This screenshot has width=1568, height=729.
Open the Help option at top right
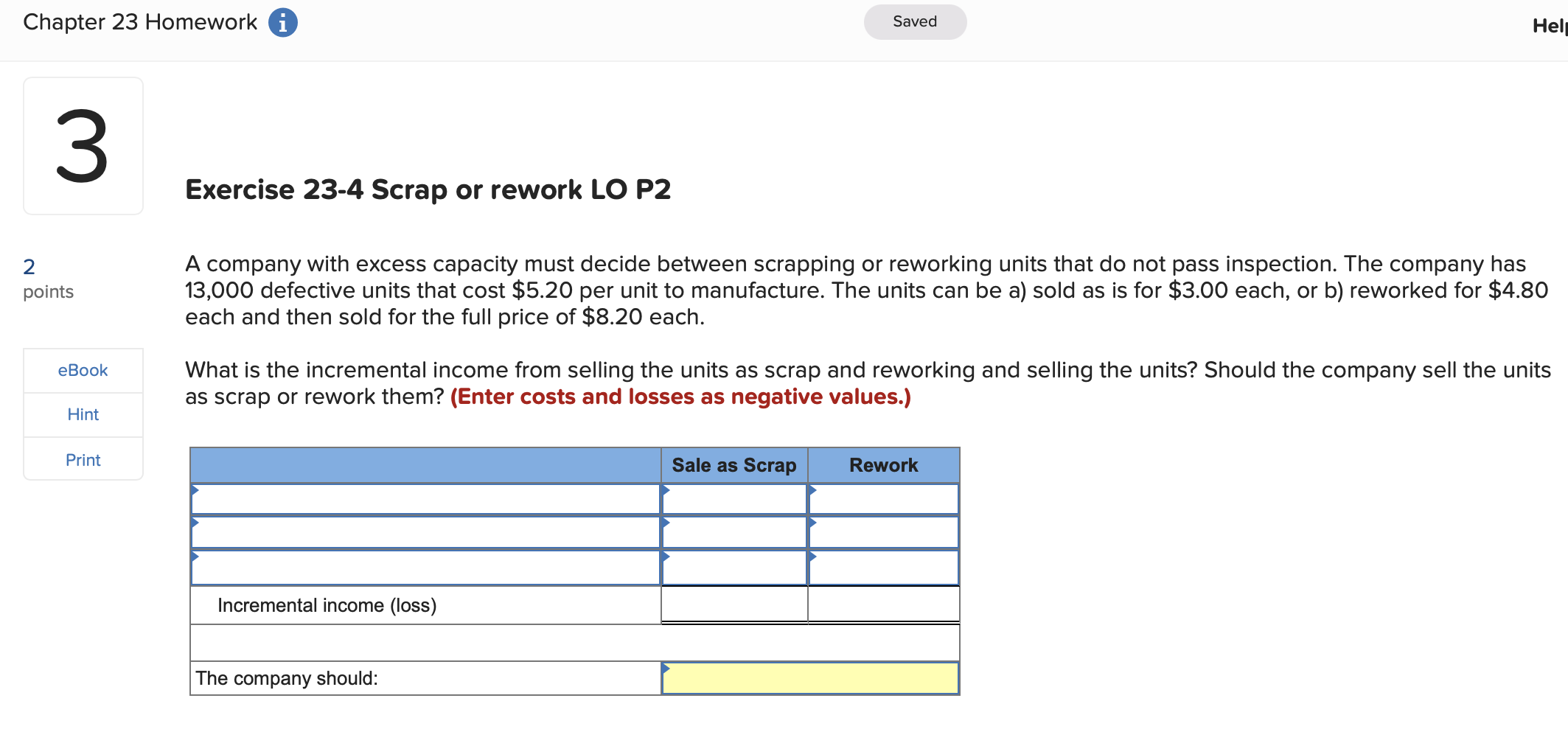coord(1555,24)
